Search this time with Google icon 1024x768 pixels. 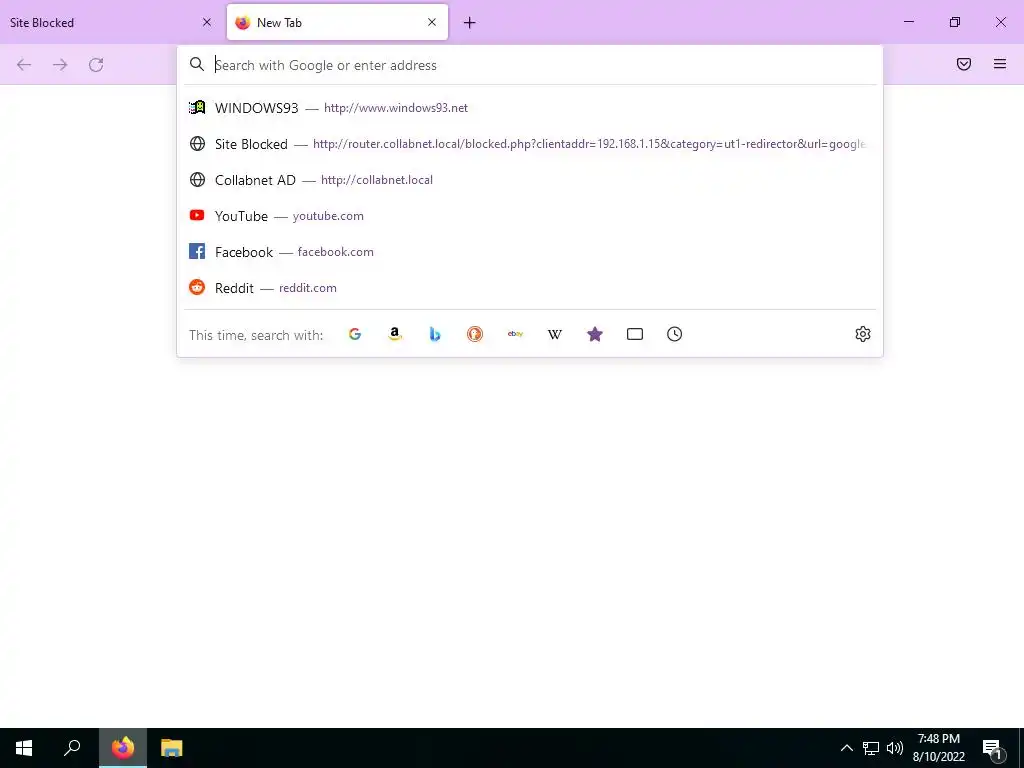(x=355, y=334)
